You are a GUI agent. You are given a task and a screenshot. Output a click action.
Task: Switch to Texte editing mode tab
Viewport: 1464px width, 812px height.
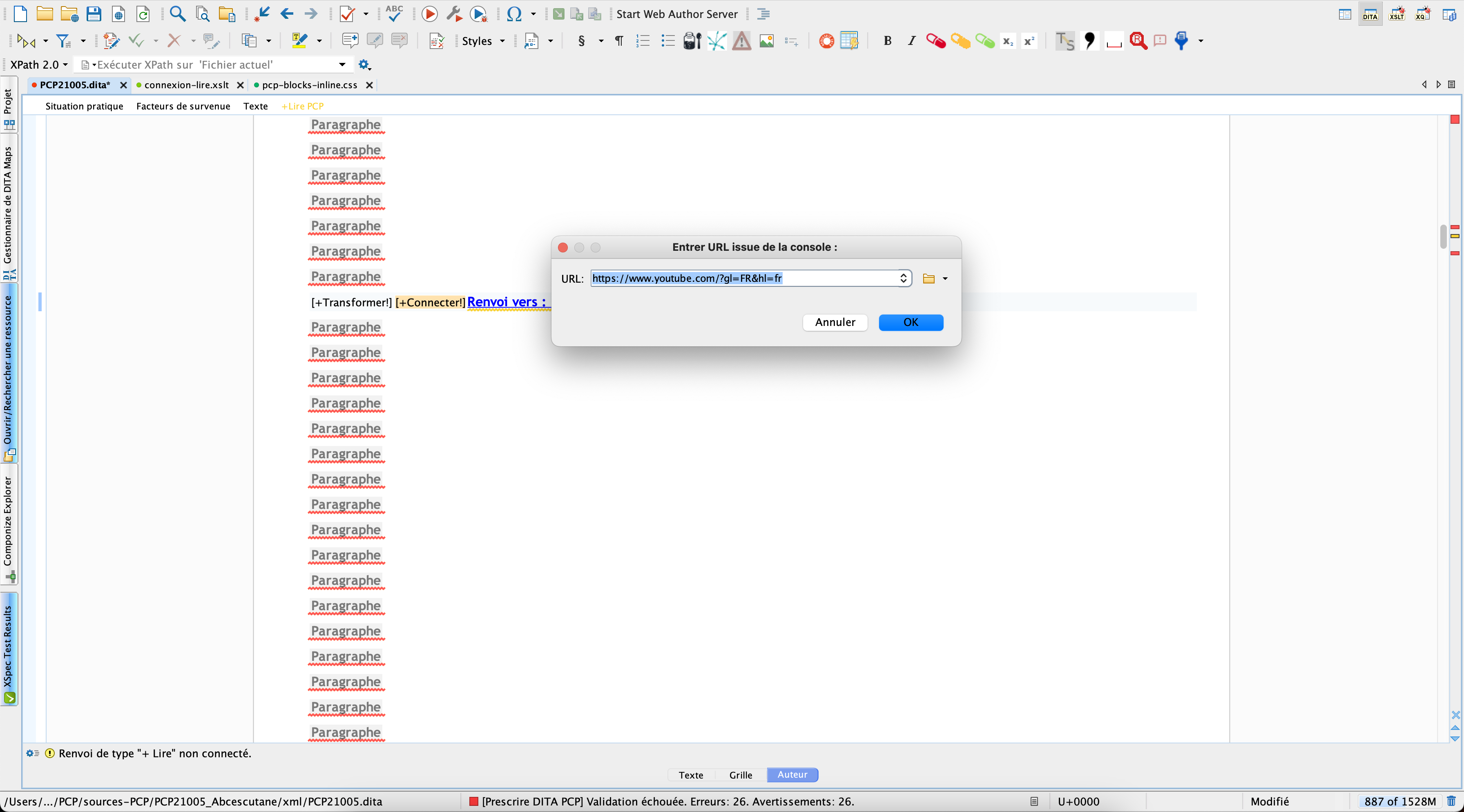[x=690, y=774]
